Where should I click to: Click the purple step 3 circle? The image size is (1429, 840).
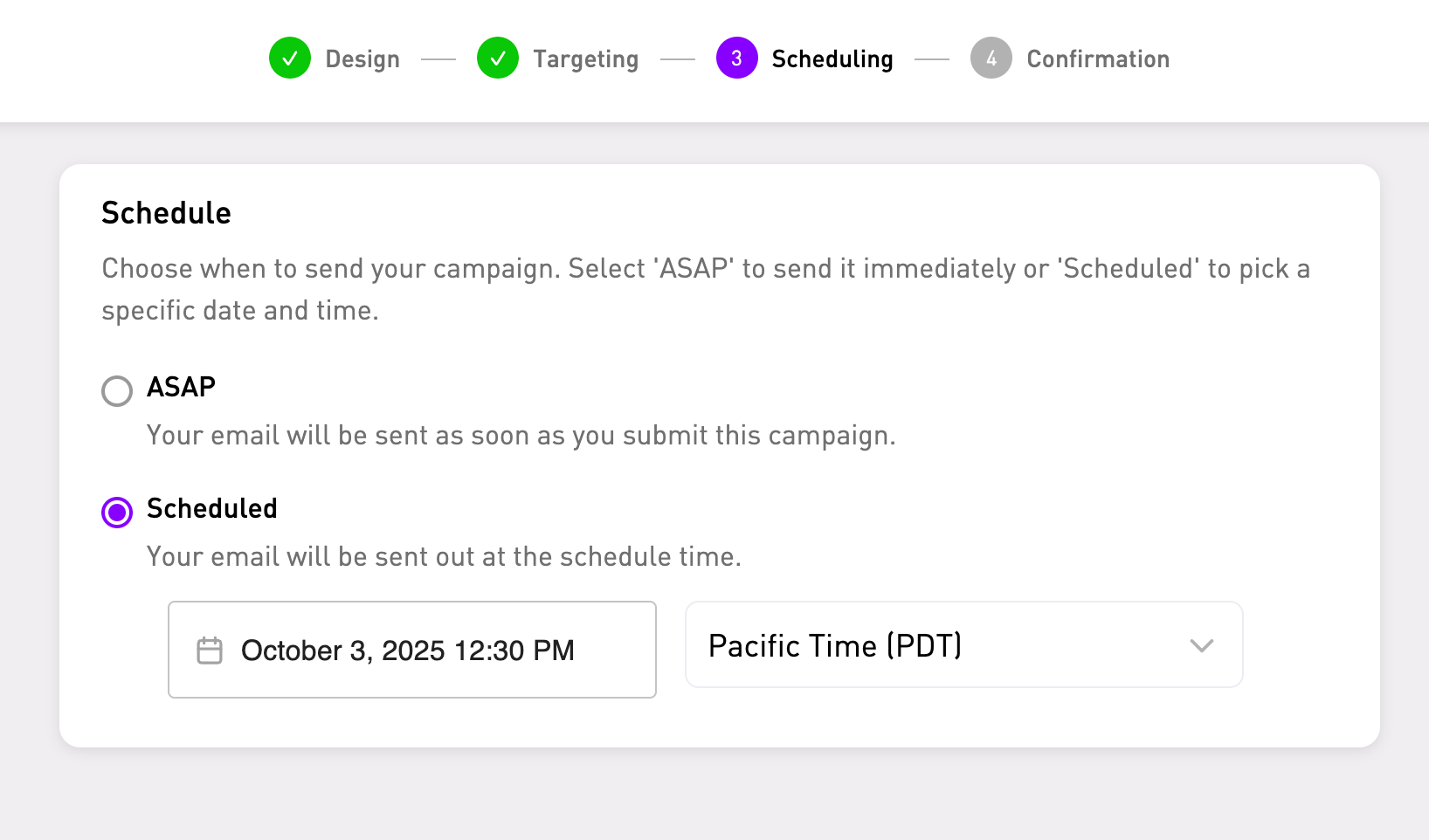coord(737,59)
